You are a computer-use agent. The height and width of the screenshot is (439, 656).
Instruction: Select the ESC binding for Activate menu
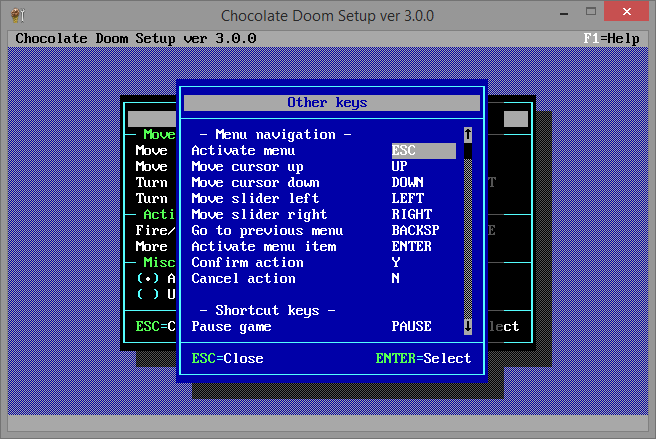click(423, 151)
